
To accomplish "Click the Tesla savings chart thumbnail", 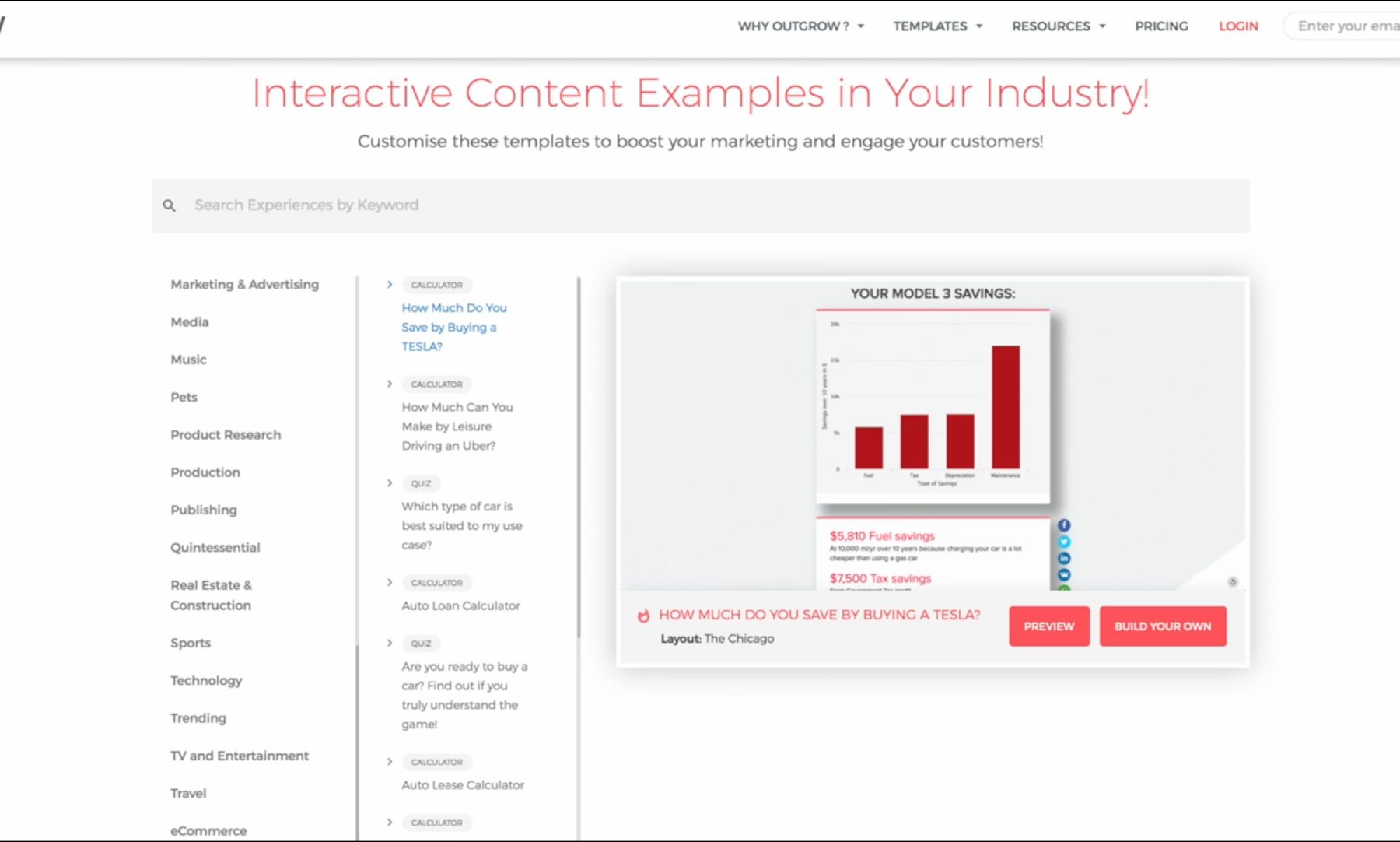I will click(932, 406).
